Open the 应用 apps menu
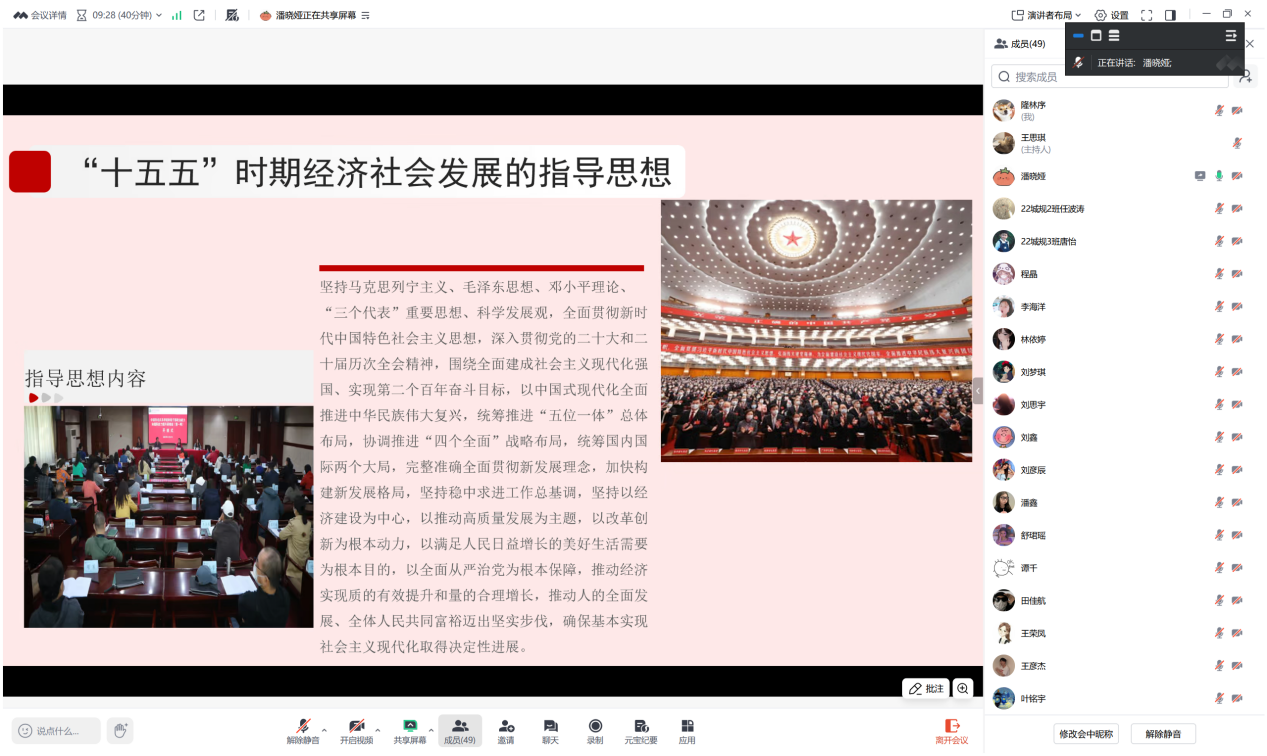1267x756 pixels. tap(687, 730)
